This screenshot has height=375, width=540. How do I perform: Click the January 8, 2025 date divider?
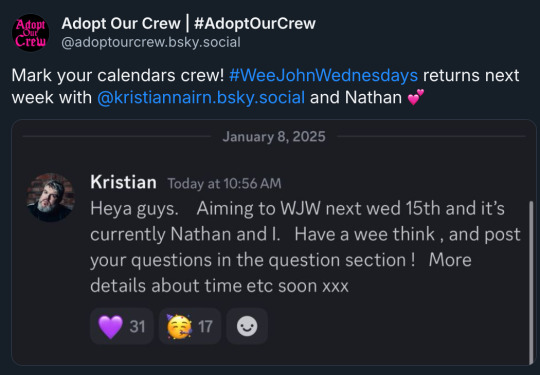click(x=274, y=137)
